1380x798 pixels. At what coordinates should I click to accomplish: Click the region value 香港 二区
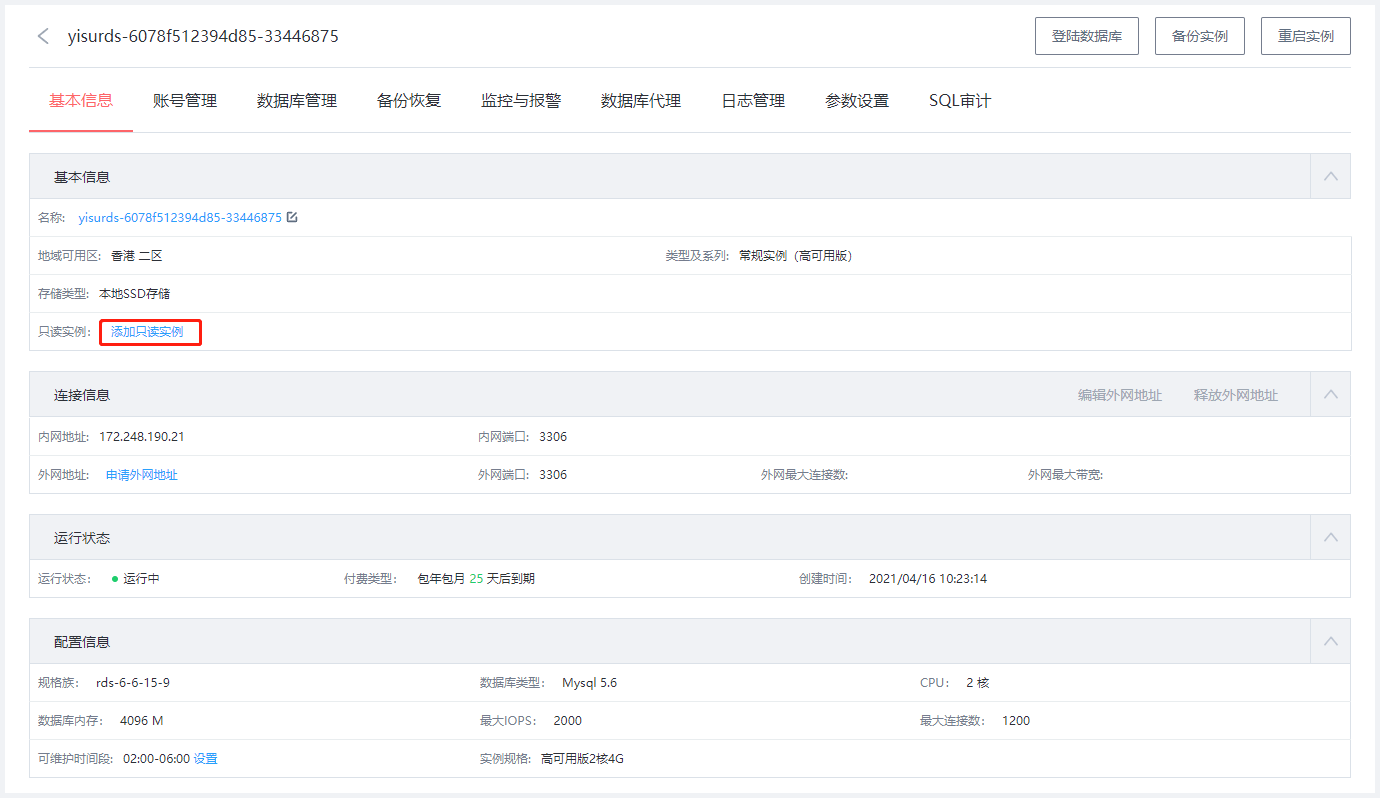coord(137,256)
